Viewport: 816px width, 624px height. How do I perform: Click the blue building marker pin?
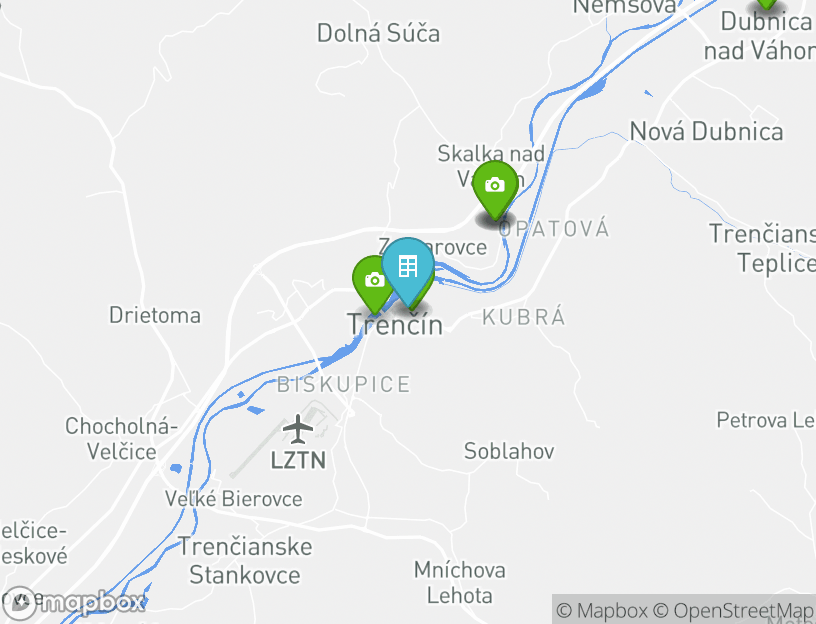[408, 271]
